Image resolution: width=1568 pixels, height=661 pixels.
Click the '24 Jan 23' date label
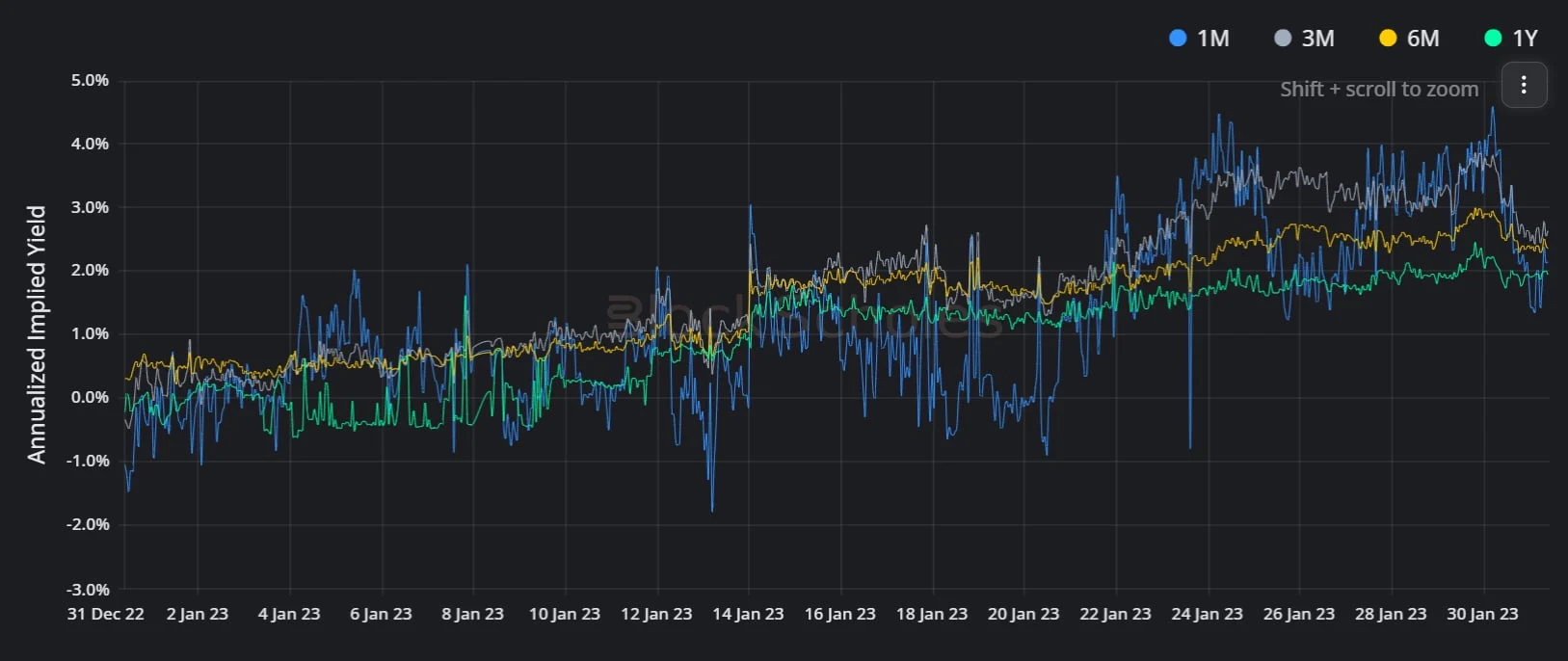click(1207, 614)
